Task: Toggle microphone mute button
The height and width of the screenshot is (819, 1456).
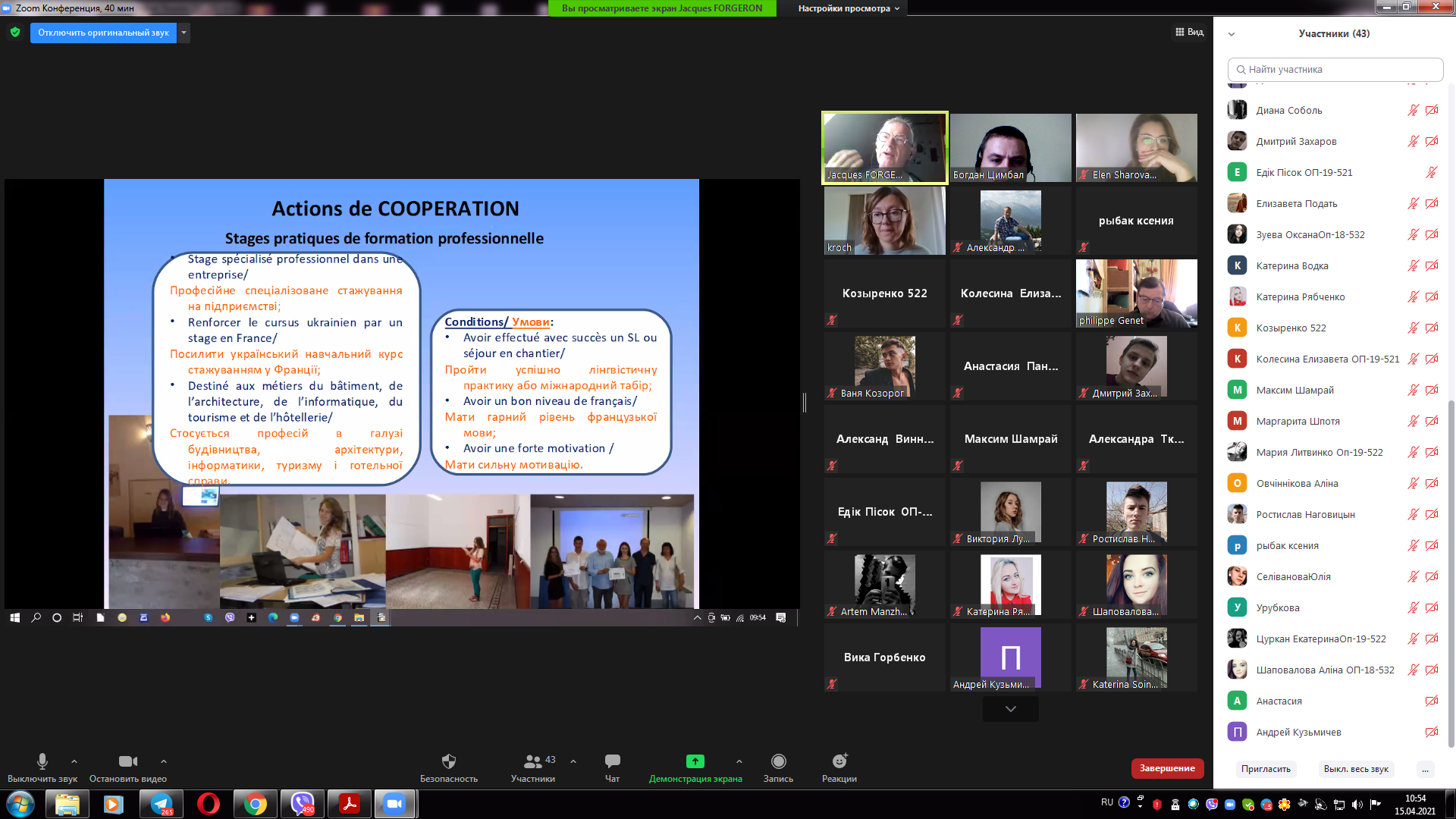Action: pyautogui.click(x=42, y=761)
